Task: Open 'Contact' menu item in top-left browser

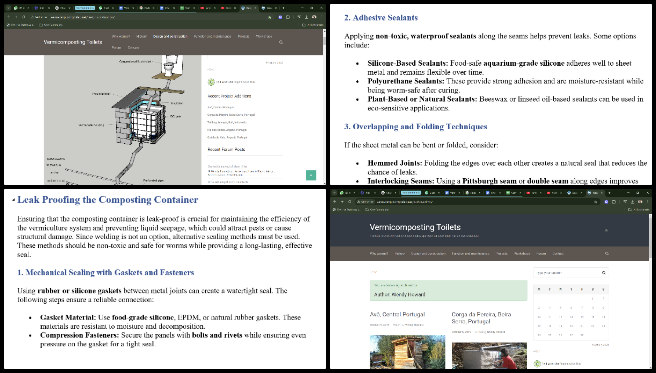Action: click(133, 48)
